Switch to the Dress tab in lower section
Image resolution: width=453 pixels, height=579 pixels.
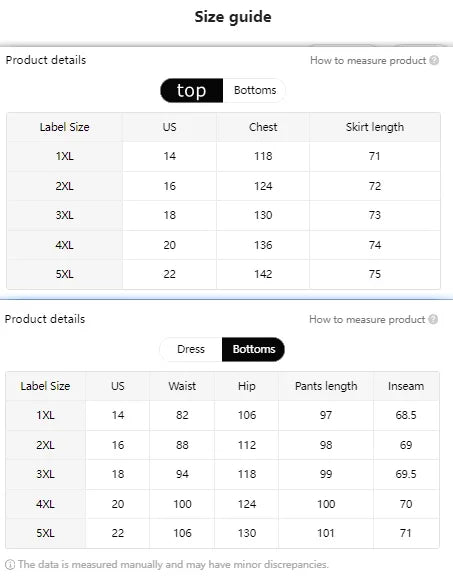coord(191,349)
